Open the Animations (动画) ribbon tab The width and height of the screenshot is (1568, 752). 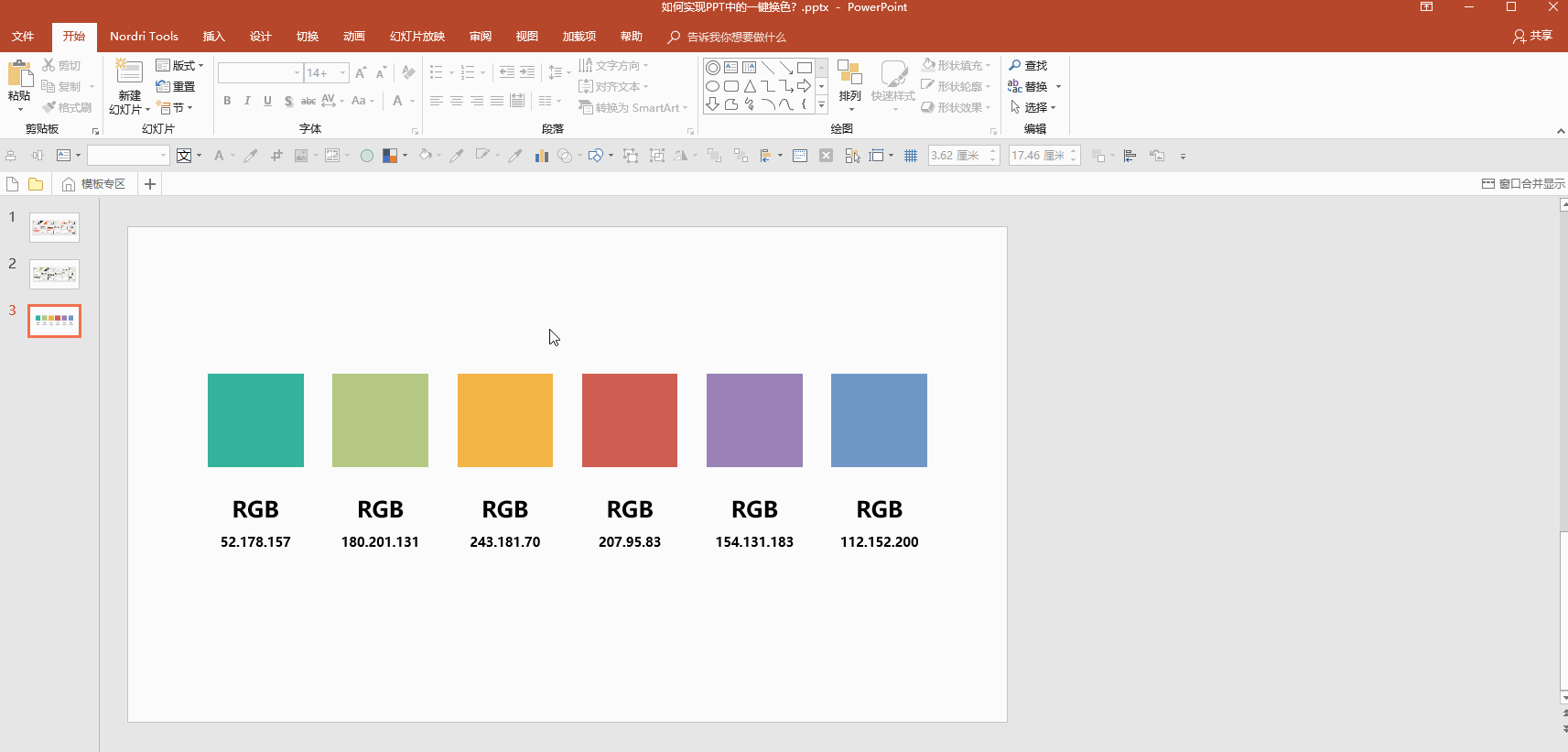click(x=353, y=37)
